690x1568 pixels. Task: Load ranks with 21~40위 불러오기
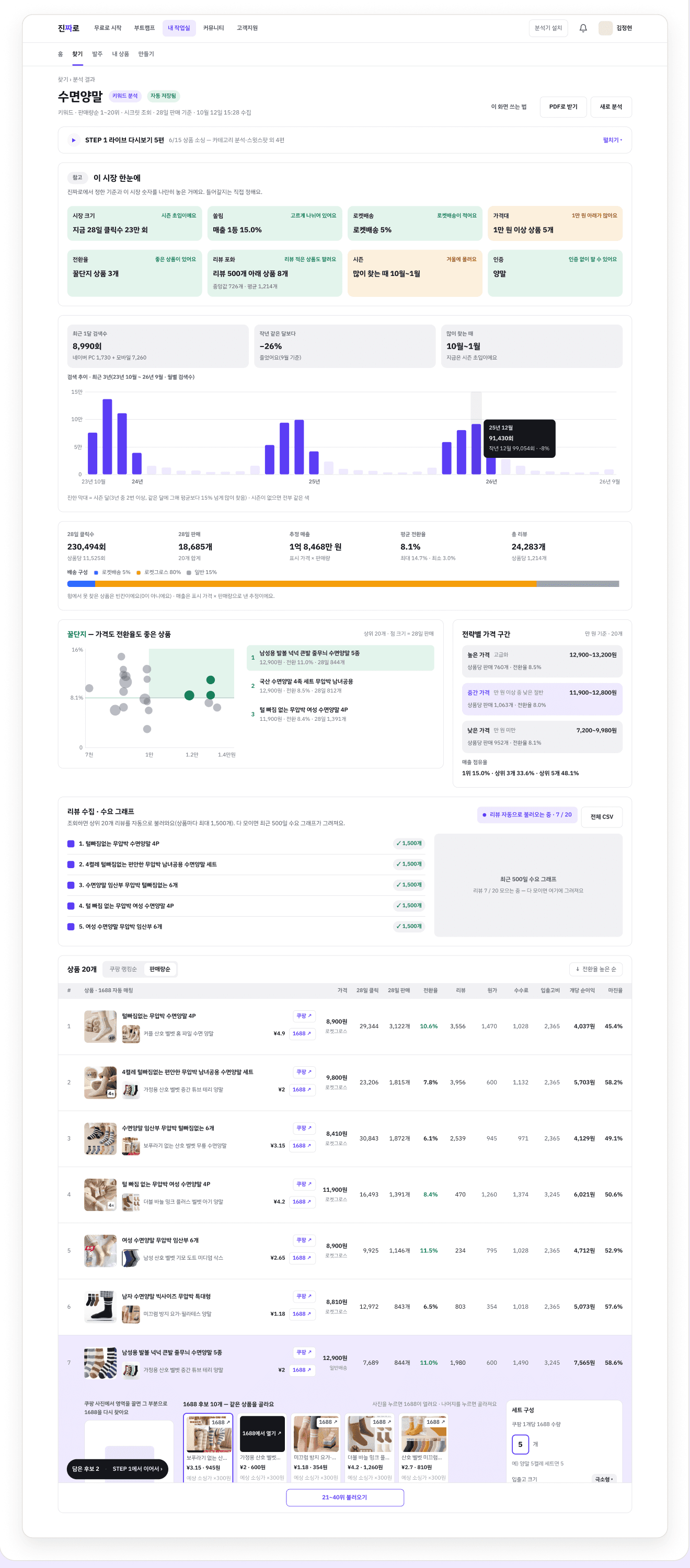point(344,1497)
